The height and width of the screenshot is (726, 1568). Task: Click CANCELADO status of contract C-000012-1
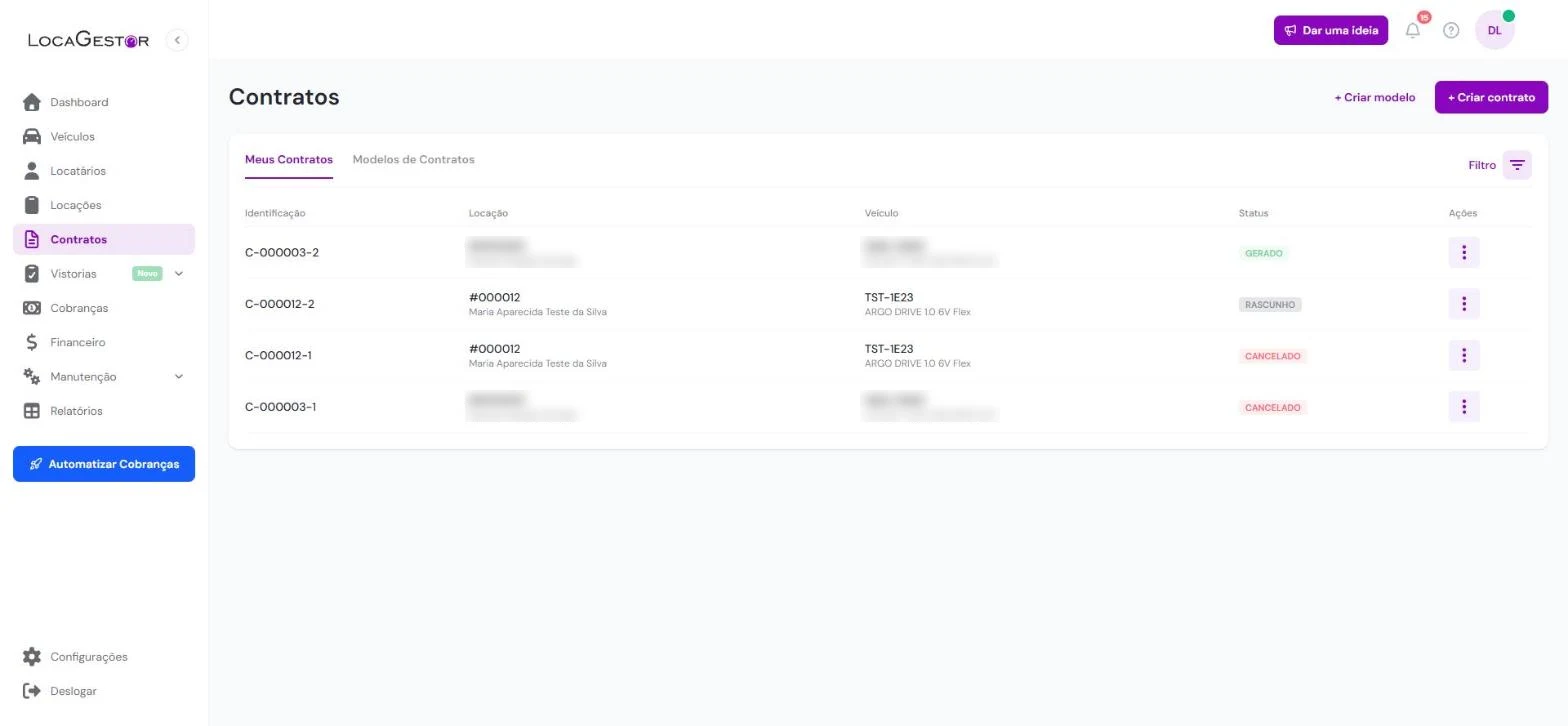1273,355
